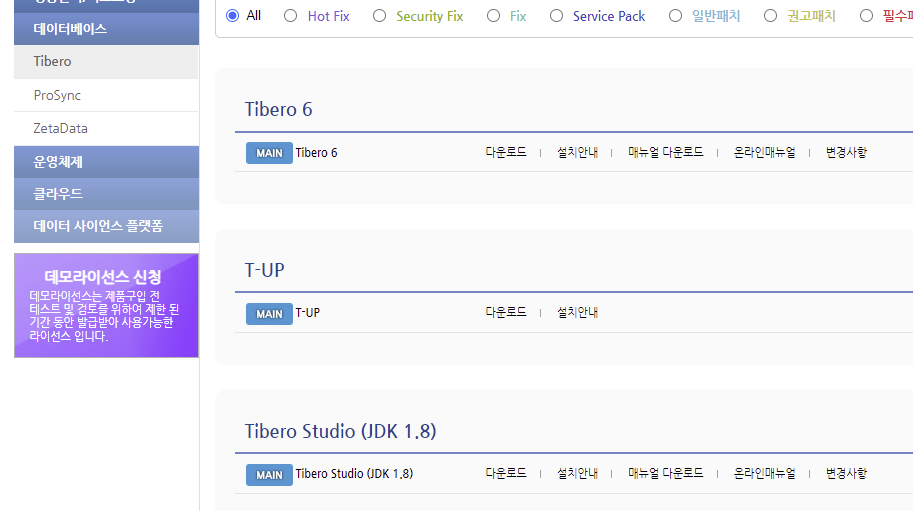The width and height of the screenshot is (913, 511).
Task: Open 설치안내 for Tibero 6
Action: [x=577, y=152]
